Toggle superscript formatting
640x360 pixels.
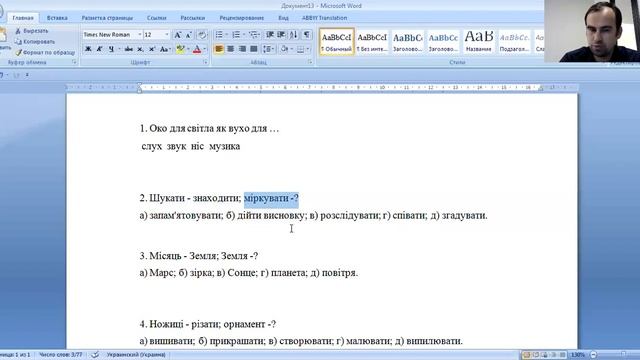[x=152, y=49]
